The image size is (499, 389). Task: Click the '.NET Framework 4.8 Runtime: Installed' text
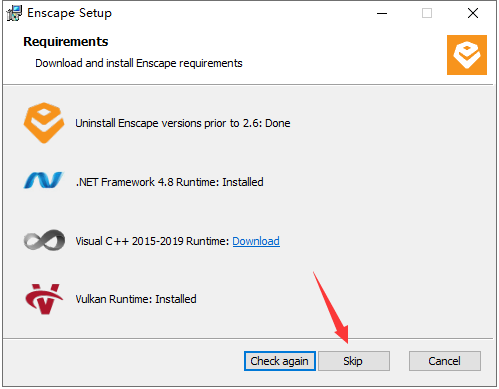pos(169,182)
